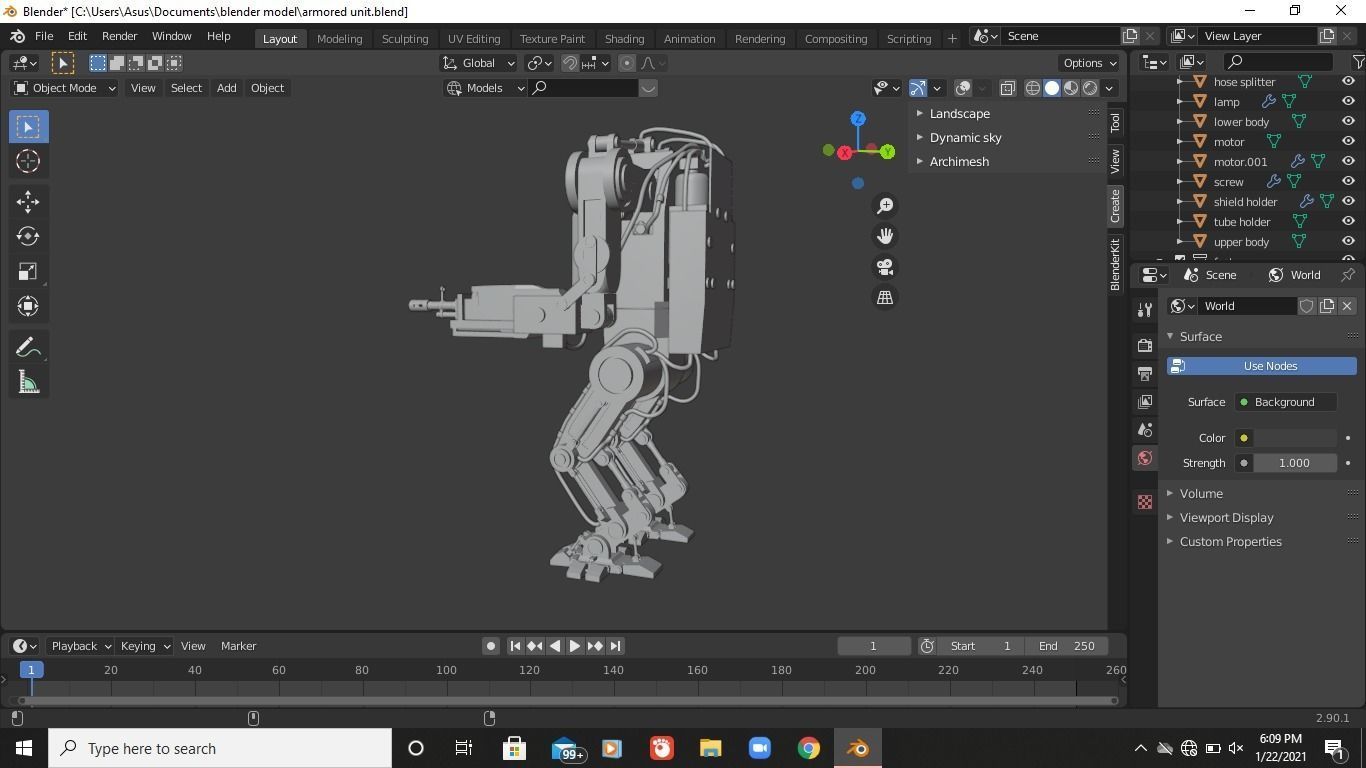This screenshot has width=1366, height=768.
Task: Click the World Color swatch
Action: pyautogui.click(x=1295, y=438)
